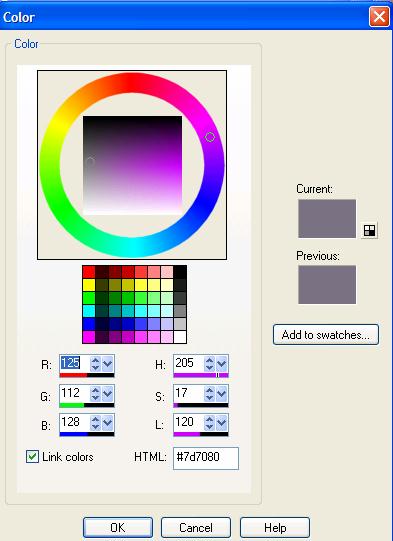Click the small swatch-grid icon beside Current color
Screen dimensions: 393x541
[370, 230]
